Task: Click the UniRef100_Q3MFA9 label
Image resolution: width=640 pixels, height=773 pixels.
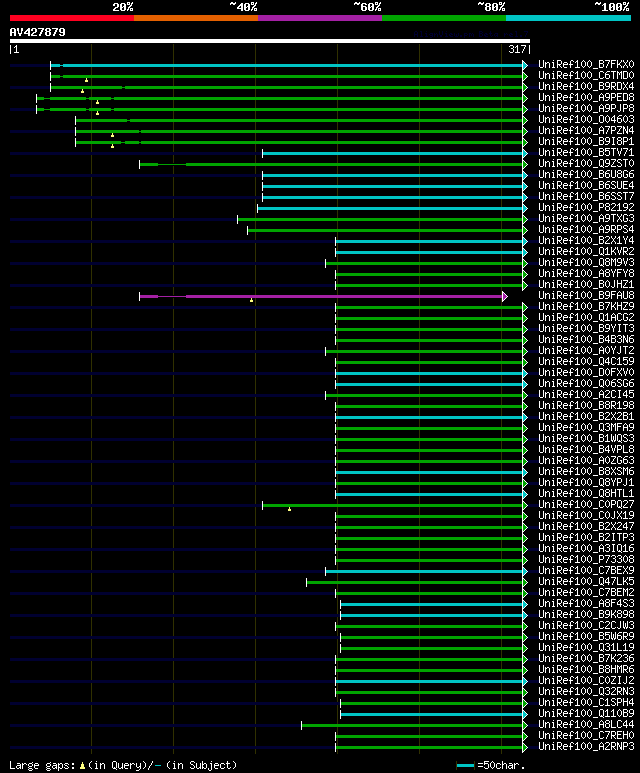Action: (586, 427)
